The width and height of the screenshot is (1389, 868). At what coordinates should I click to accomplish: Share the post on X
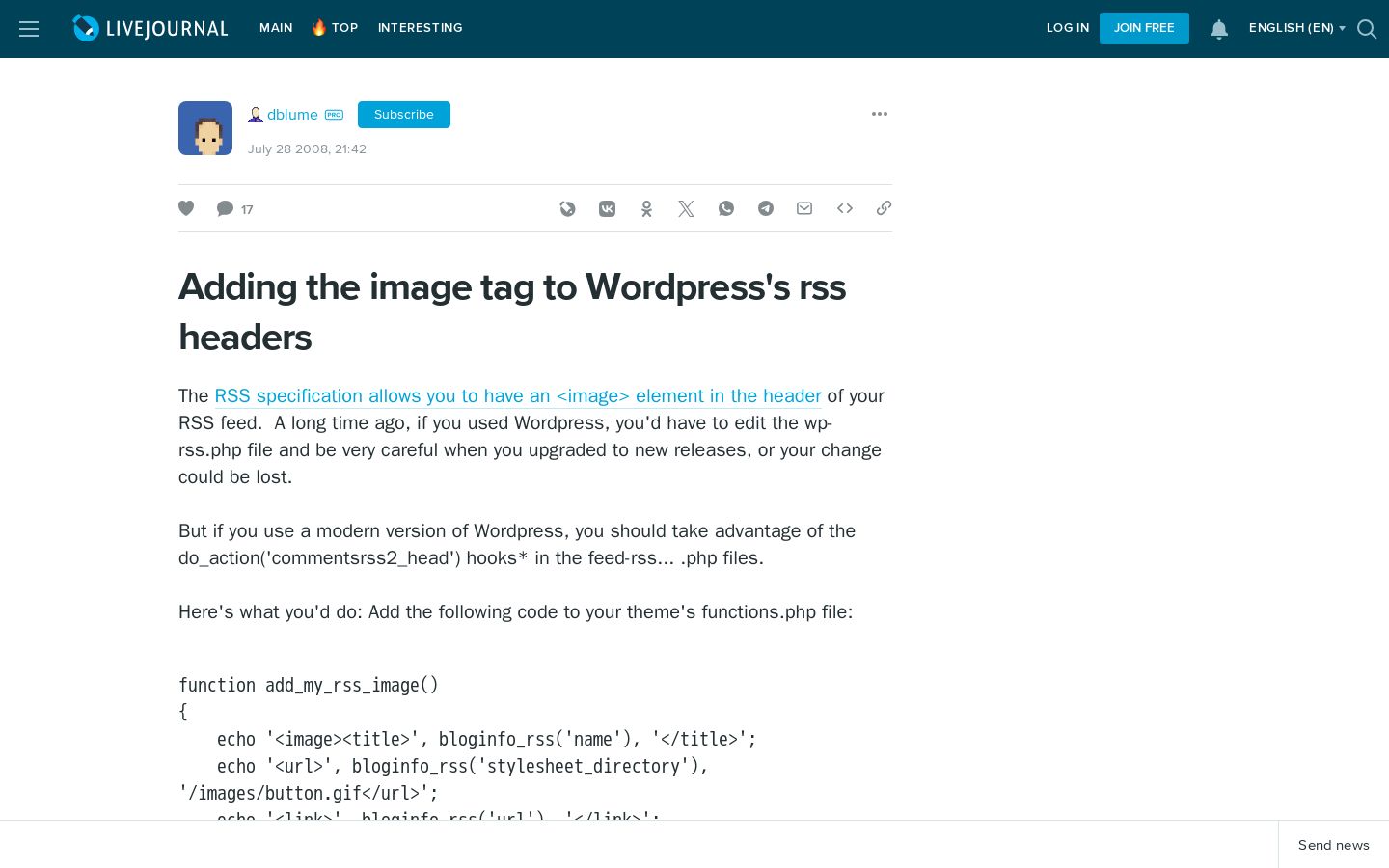tap(686, 208)
